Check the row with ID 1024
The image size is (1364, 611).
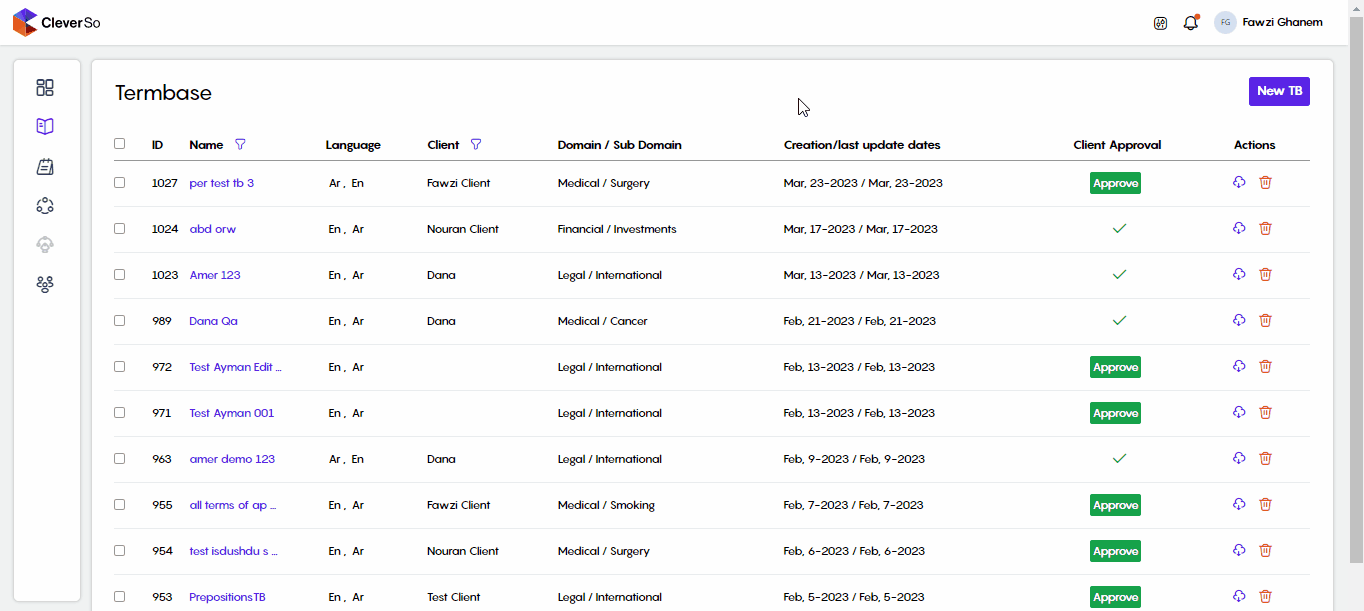click(120, 229)
